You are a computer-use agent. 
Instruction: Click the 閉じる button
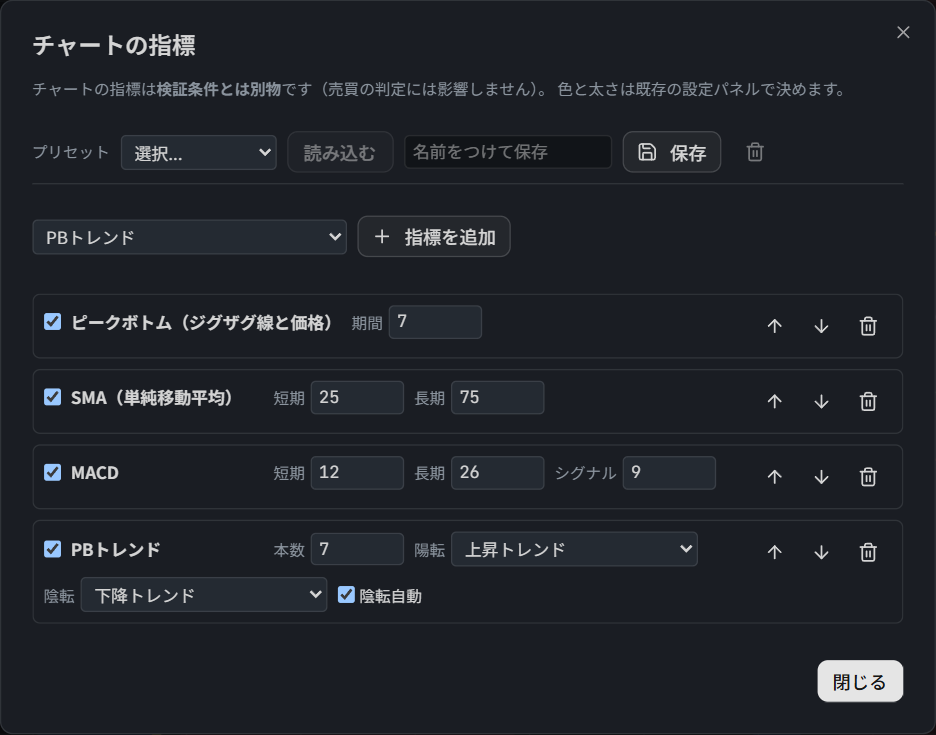[x=860, y=681]
